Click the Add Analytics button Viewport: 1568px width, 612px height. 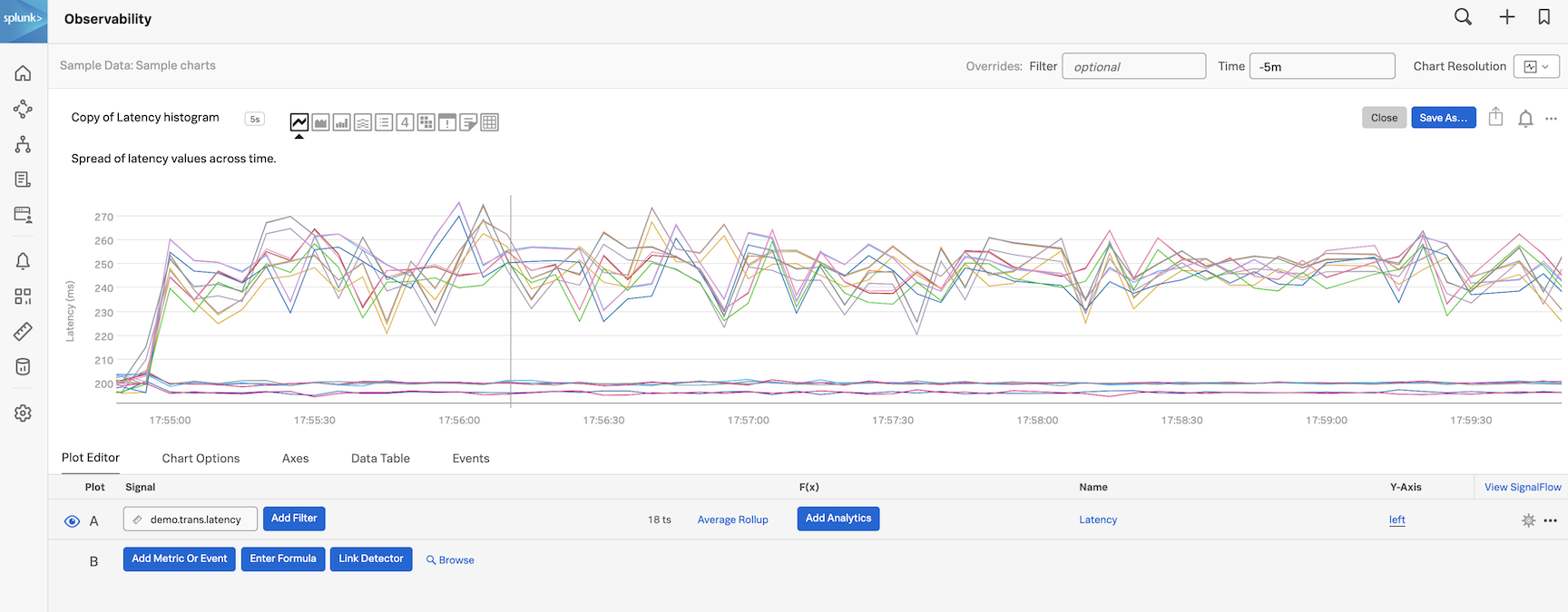tap(838, 519)
